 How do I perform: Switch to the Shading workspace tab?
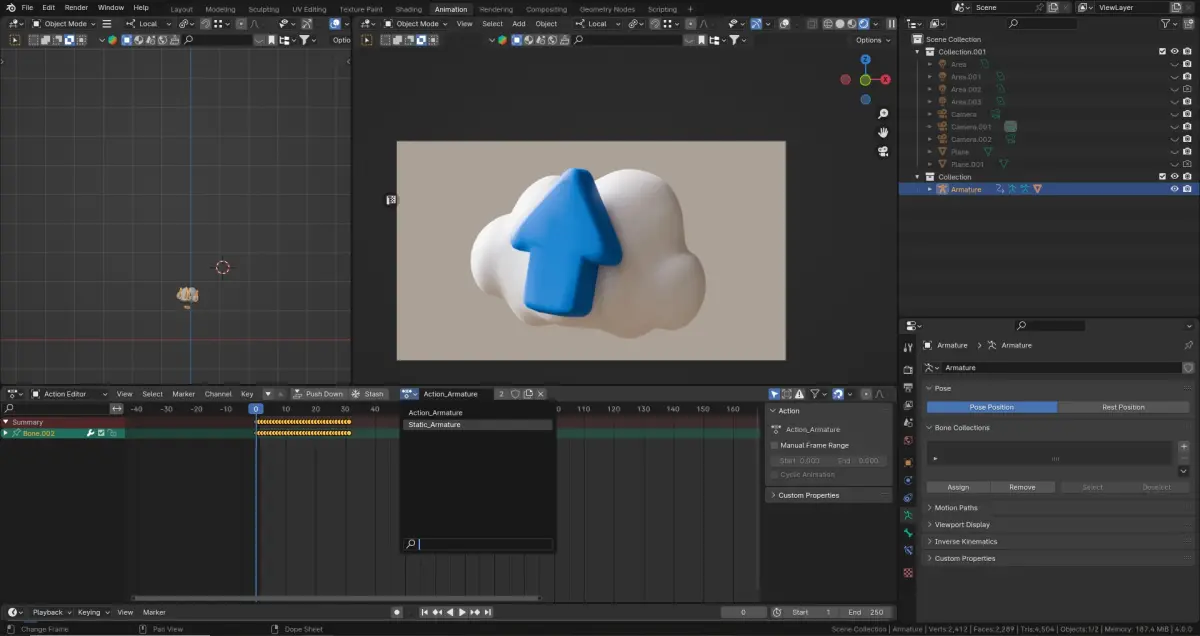[x=409, y=9]
